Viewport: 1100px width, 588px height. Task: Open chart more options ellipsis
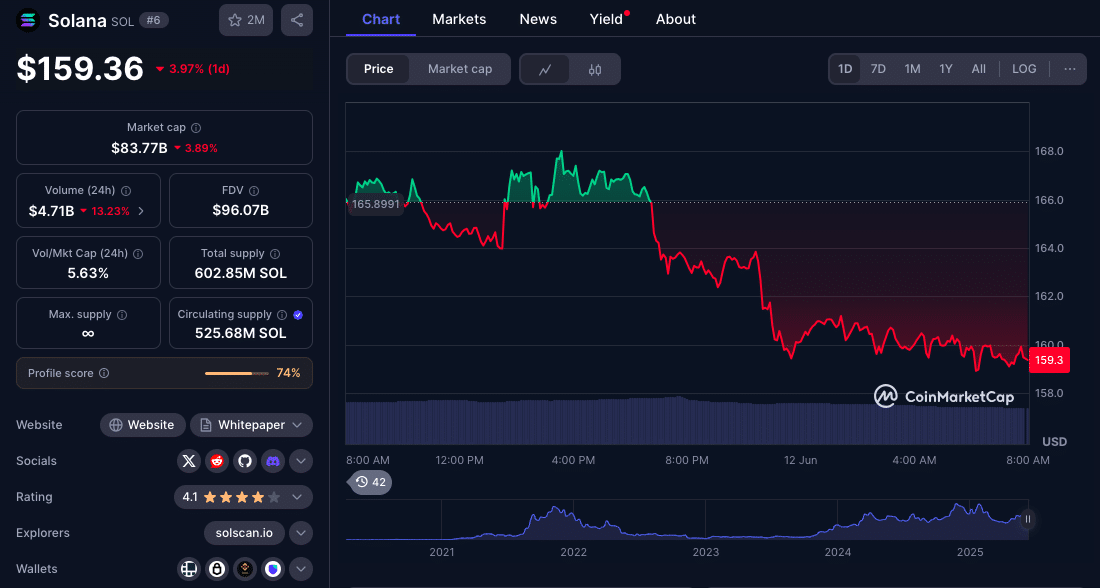pyautogui.click(x=1070, y=69)
